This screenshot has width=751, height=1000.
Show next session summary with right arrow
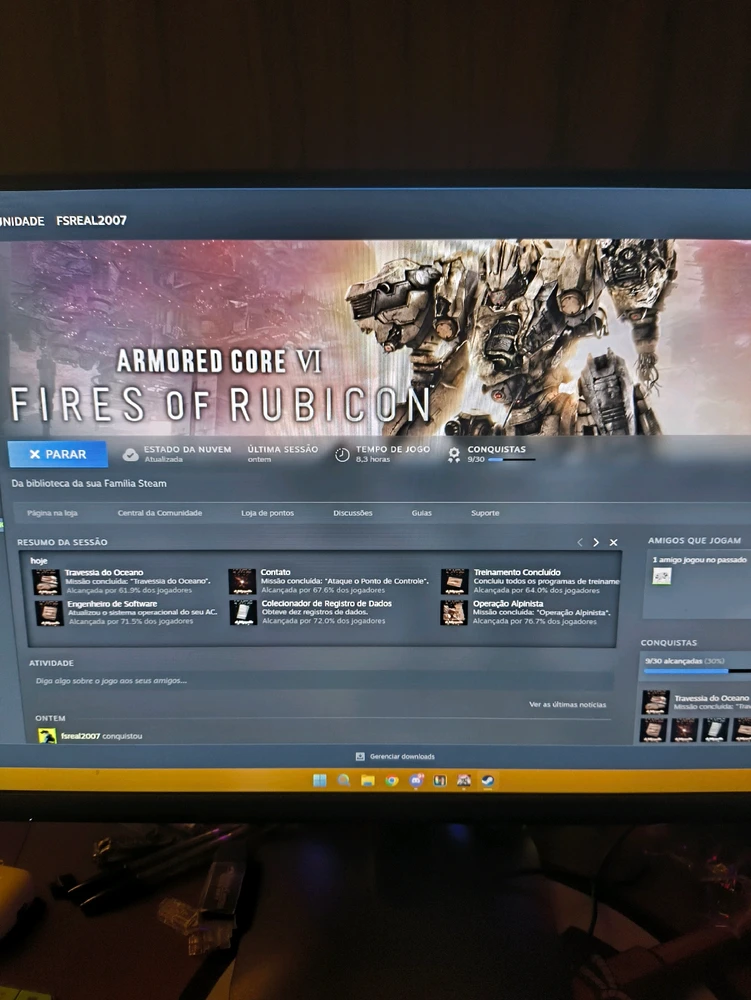(x=596, y=542)
